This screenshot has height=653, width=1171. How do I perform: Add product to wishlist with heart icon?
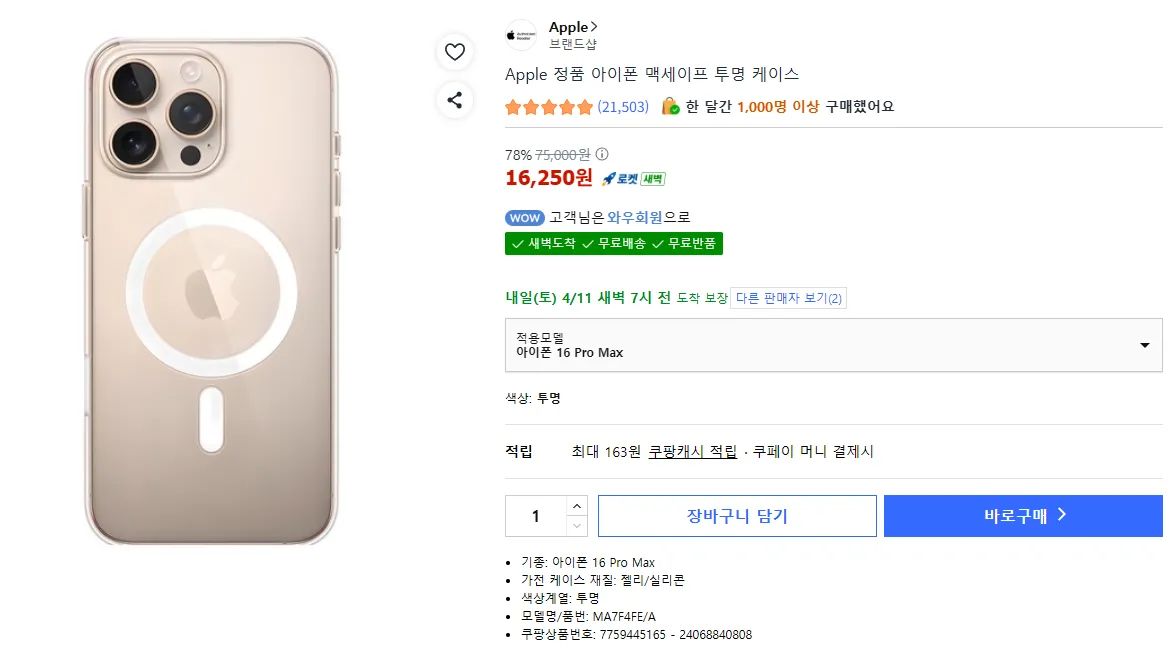click(455, 52)
